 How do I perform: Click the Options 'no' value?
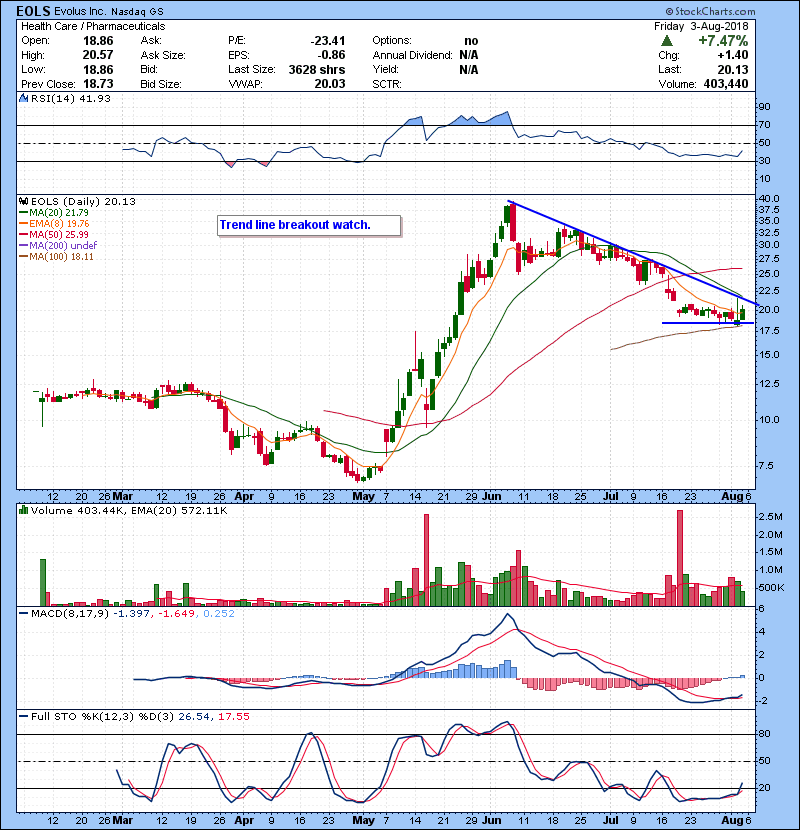[x=471, y=41]
